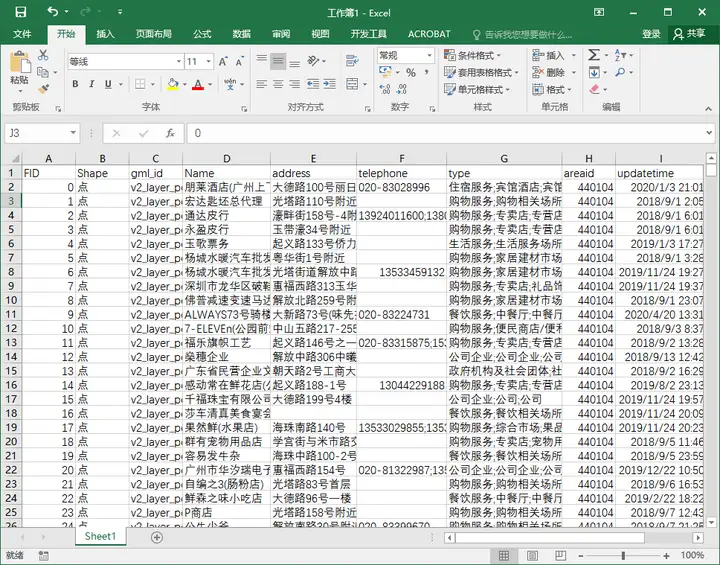Open 单元格样式 cell styles dropdown

477,89
